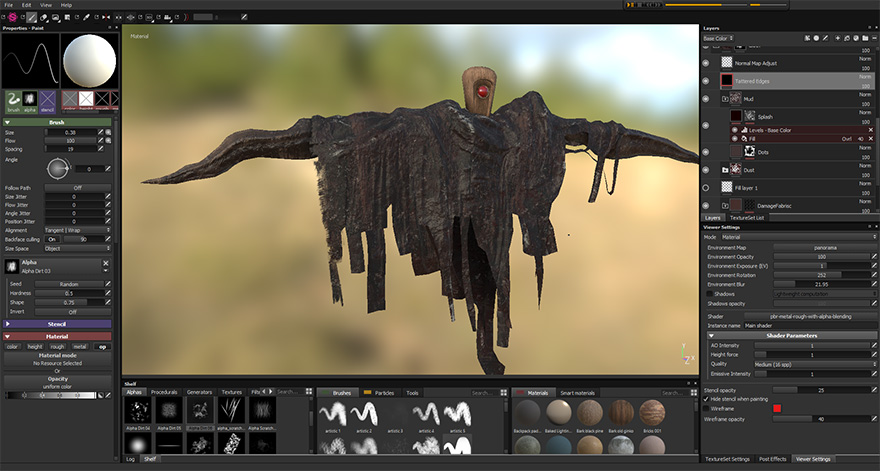Screen dimensions: 880x471
Task: Select the Projection tool in toolbar
Action: point(56,17)
